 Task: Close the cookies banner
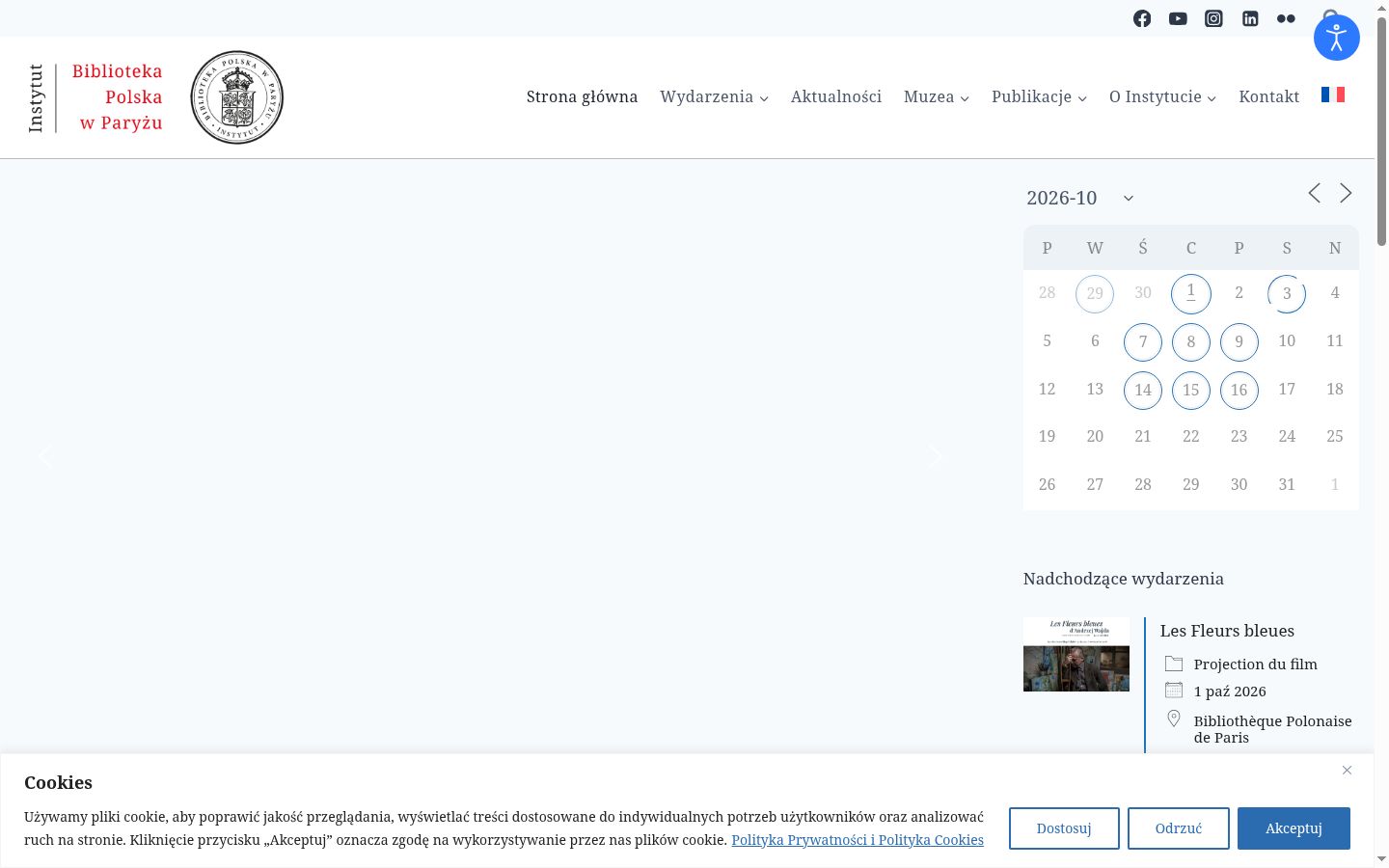pyautogui.click(x=1347, y=770)
